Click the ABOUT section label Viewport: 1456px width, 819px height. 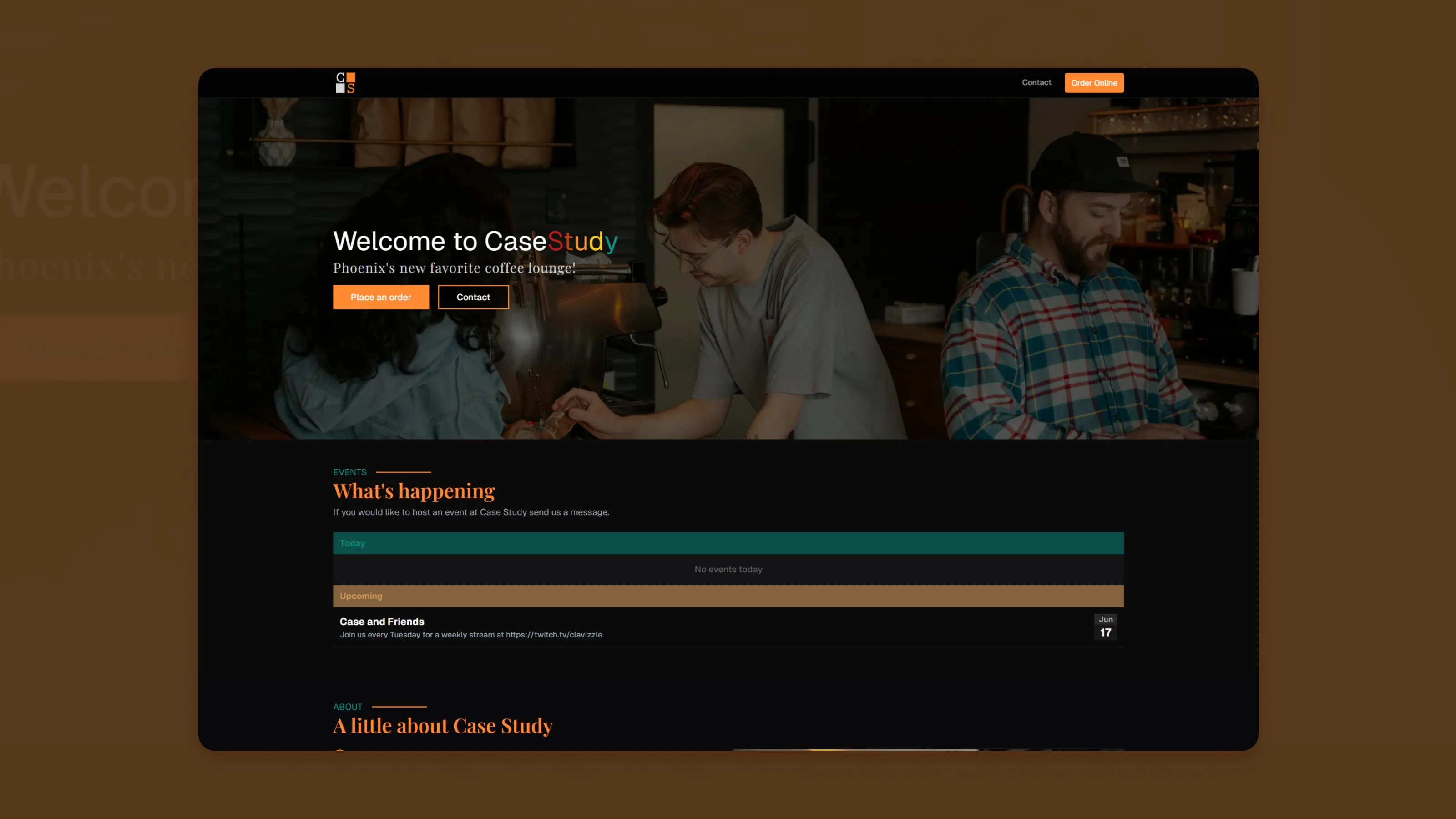pyautogui.click(x=348, y=707)
